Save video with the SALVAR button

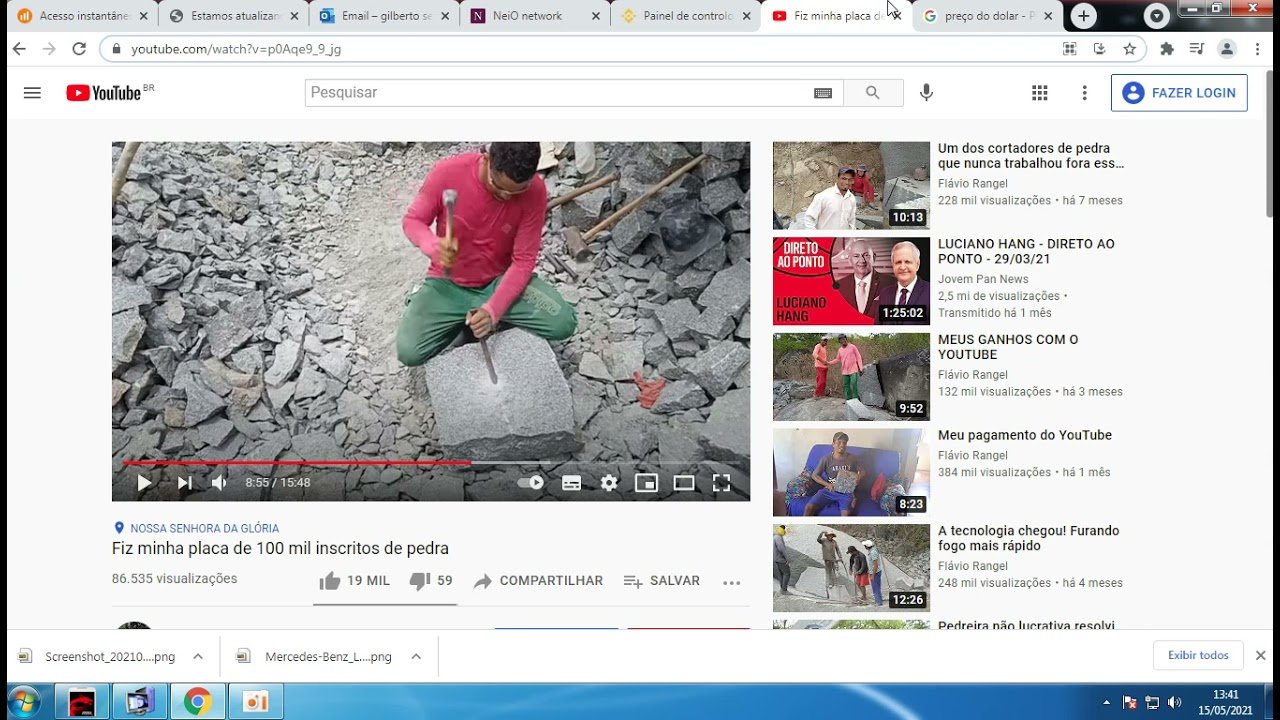pyautogui.click(x=661, y=581)
